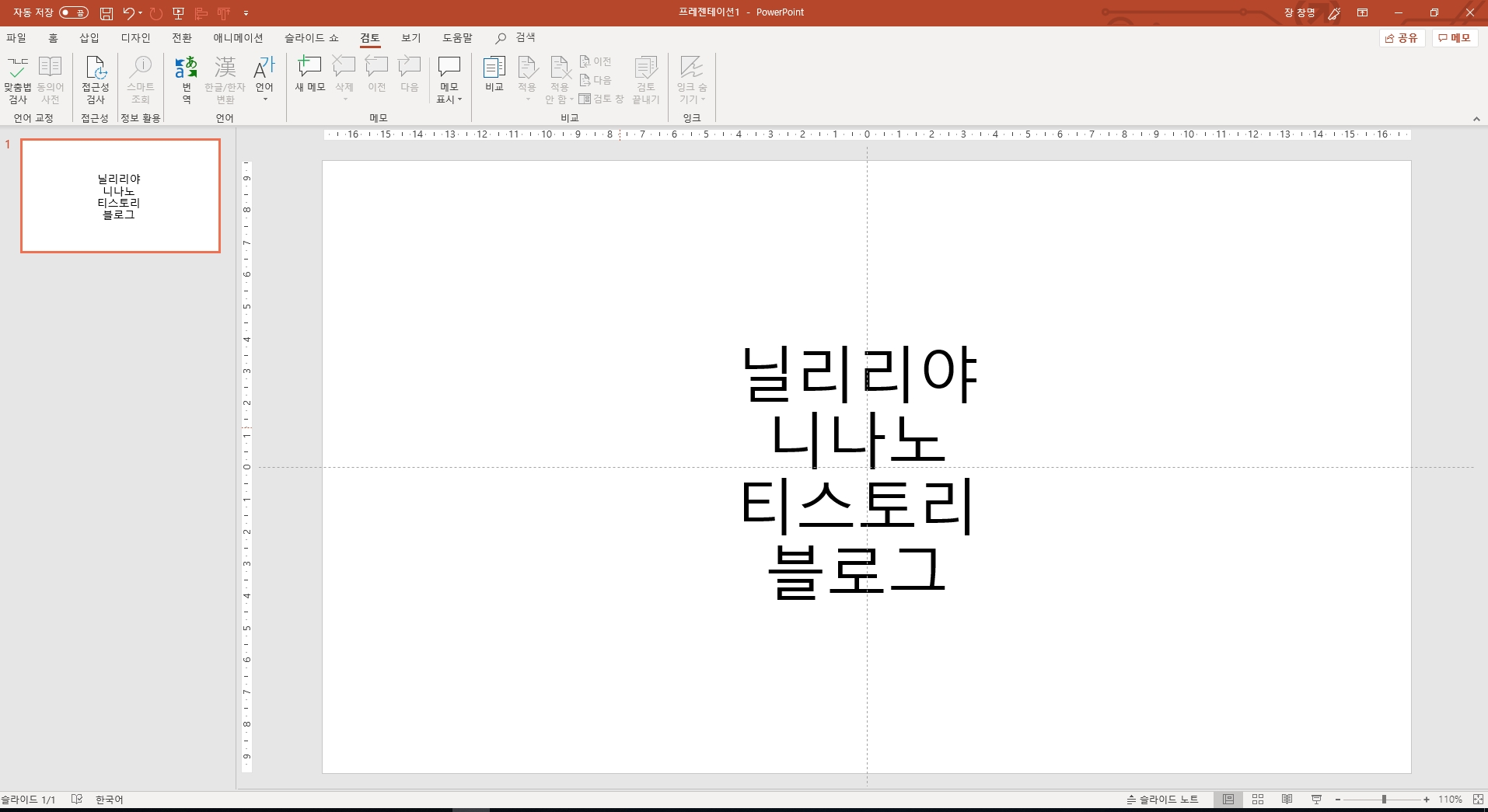Click the 한국어 language indicator
The width and height of the screenshot is (1488, 812).
click(110, 800)
